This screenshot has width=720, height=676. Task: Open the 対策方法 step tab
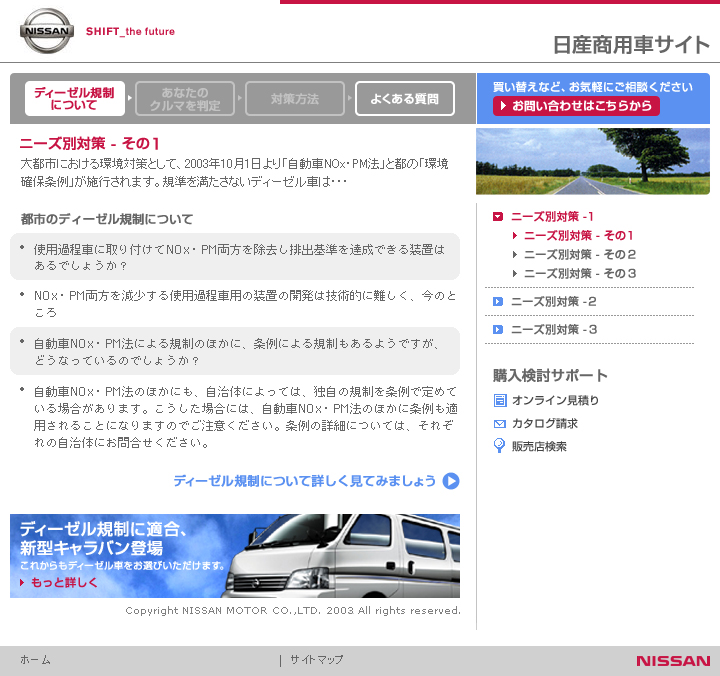pos(294,99)
